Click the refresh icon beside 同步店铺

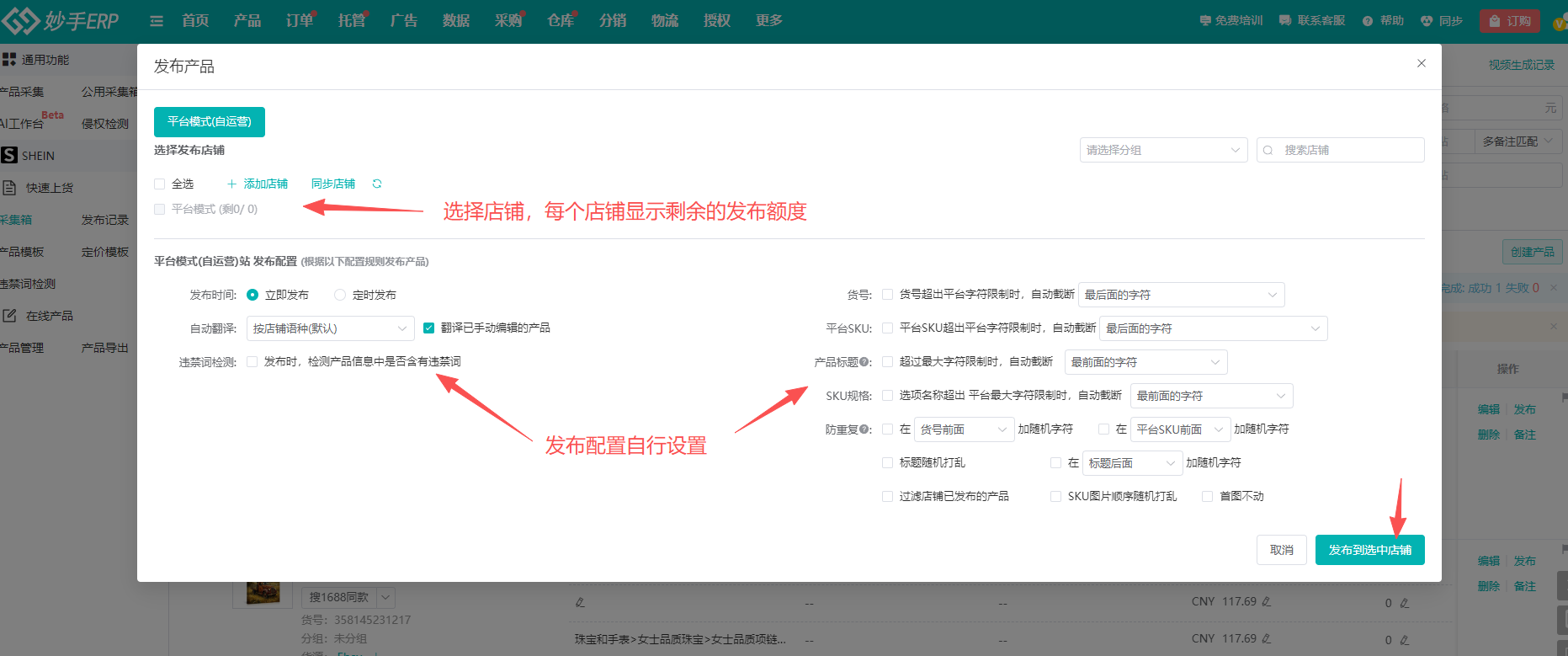pyautogui.click(x=377, y=184)
